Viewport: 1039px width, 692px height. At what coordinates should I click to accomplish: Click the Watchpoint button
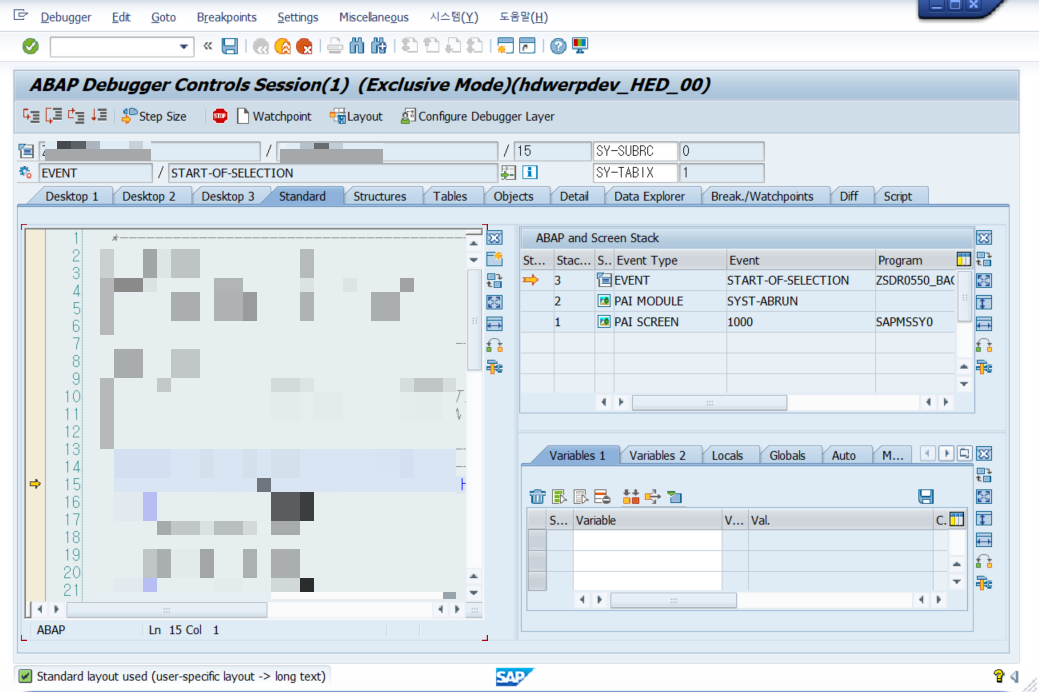click(x=274, y=117)
